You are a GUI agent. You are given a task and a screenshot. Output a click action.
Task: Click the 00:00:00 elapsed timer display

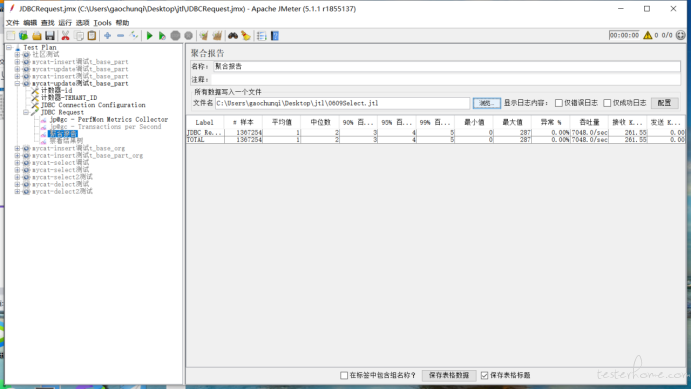point(624,35)
